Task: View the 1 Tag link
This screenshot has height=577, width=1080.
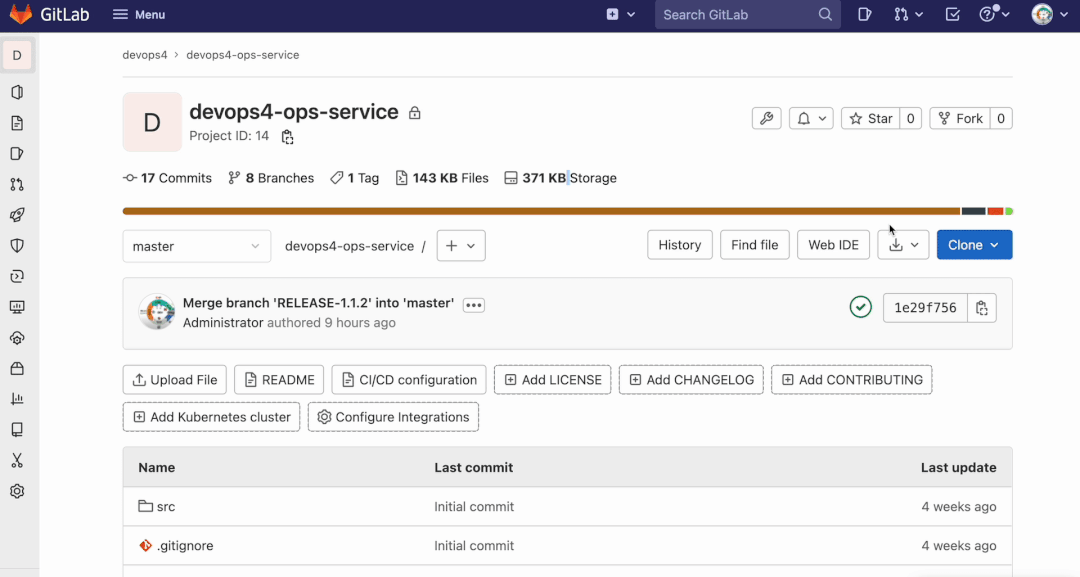Action: point(354,178)
